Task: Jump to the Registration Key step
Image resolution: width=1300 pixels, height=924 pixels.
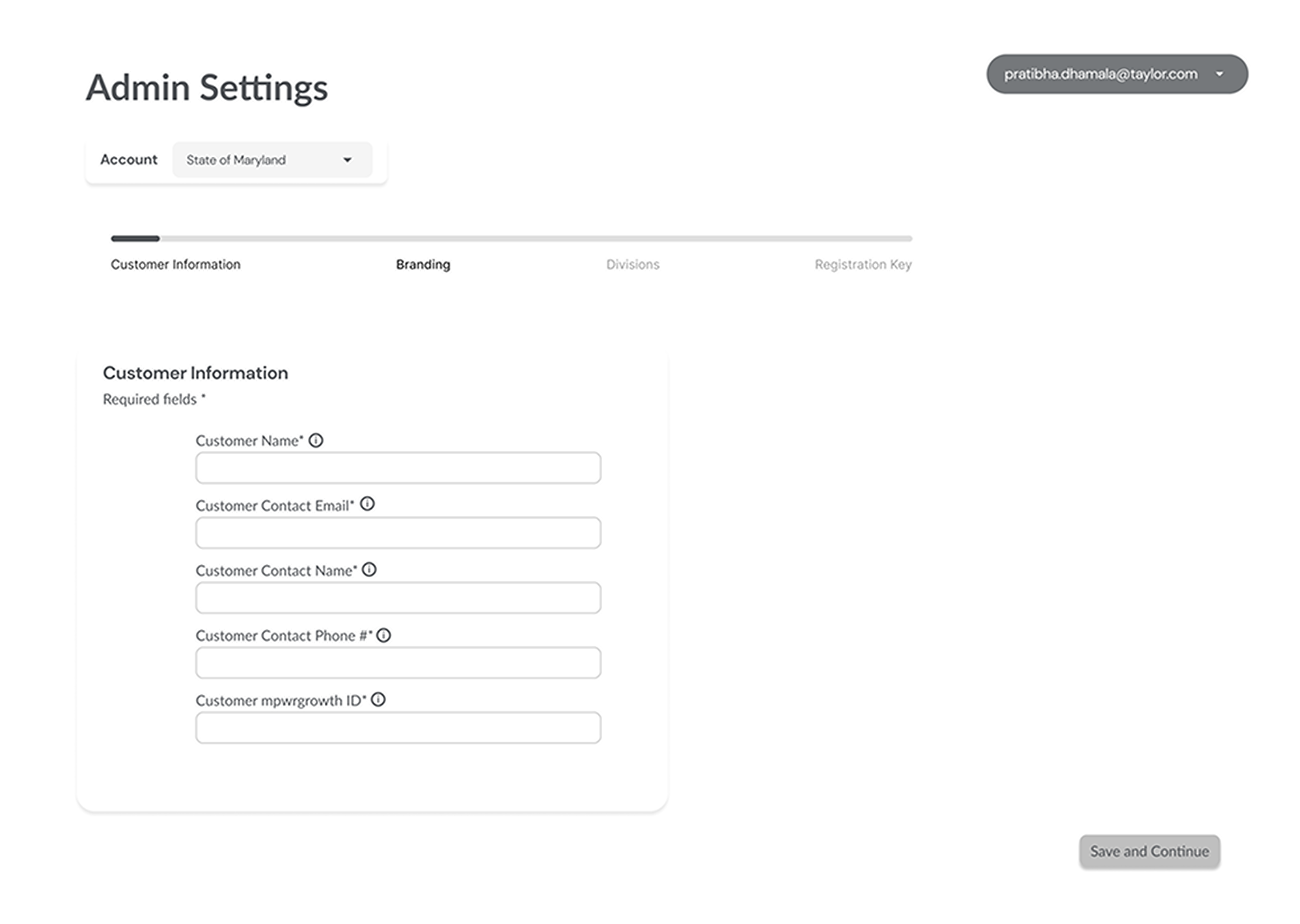Action: [x=863, y=265]
